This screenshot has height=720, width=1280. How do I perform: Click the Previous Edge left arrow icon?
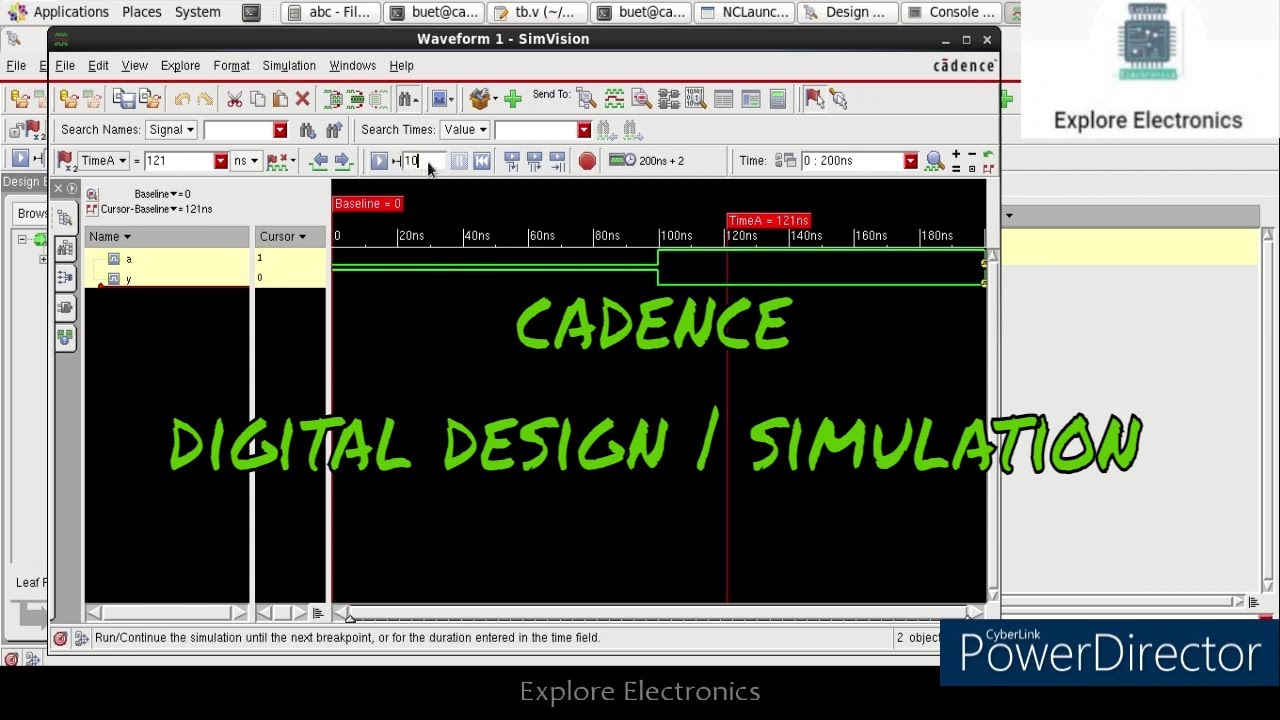(x=320, y=161)
